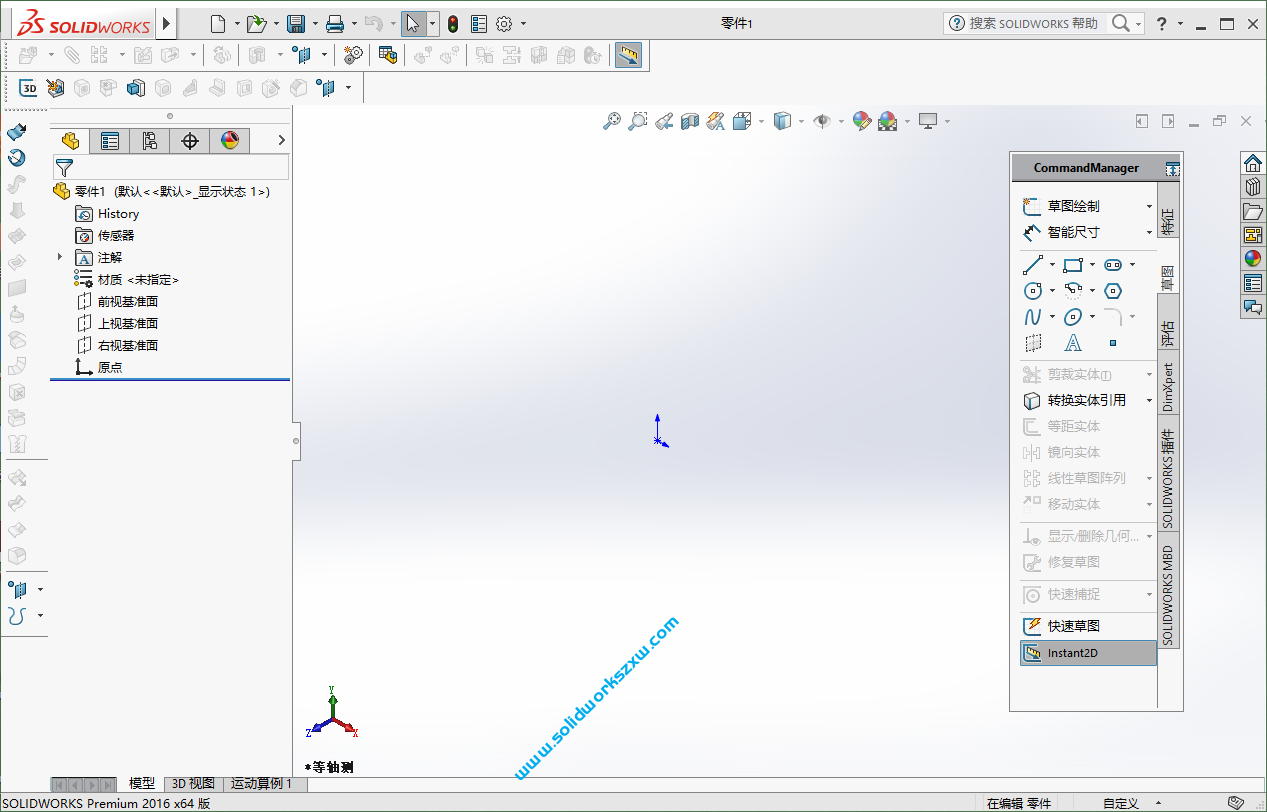Select the Line sketch tool
Image resolution: width=1267 pixels, height=812 pixels.
point(1031,264)
